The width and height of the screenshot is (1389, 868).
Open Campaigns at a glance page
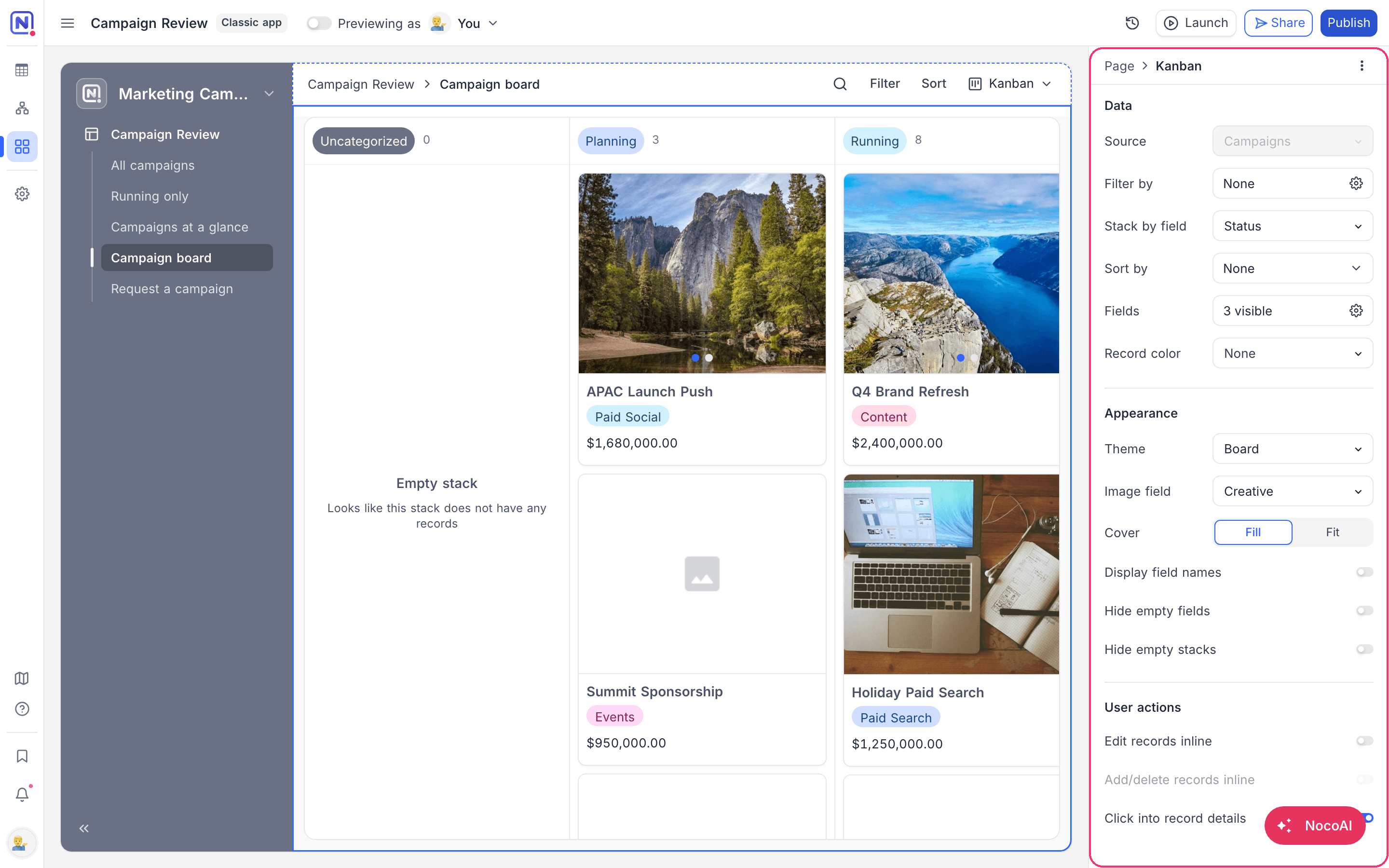[179, 227]
